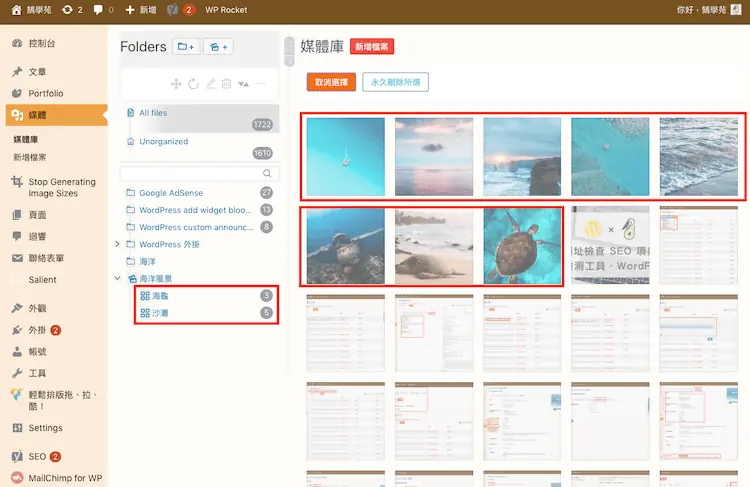Click the refresh icon in Folders toolbar
The width and height of the screenshot is (750, 487).
193,84
